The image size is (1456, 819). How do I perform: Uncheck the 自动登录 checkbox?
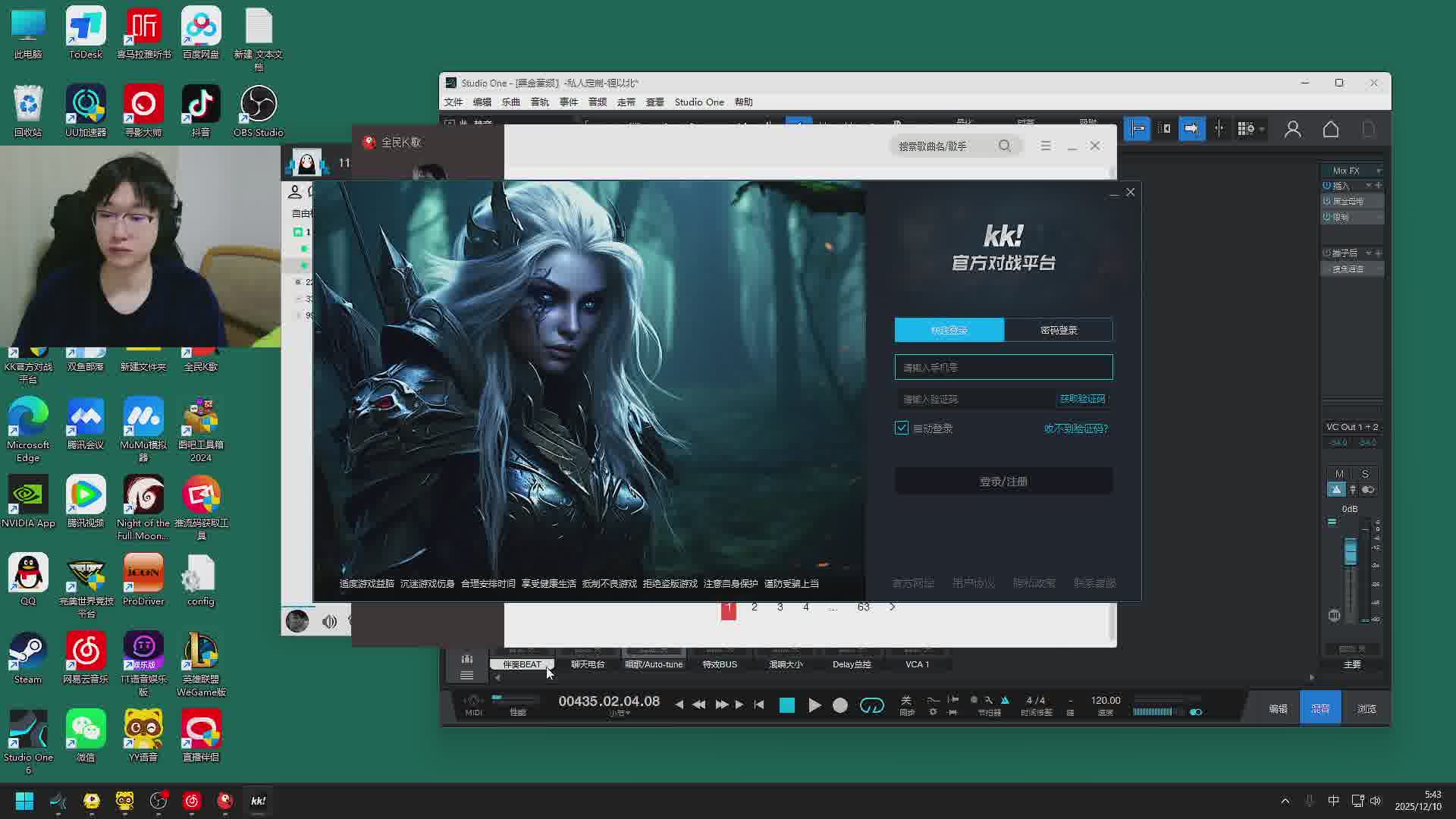[x=902, y=428]
